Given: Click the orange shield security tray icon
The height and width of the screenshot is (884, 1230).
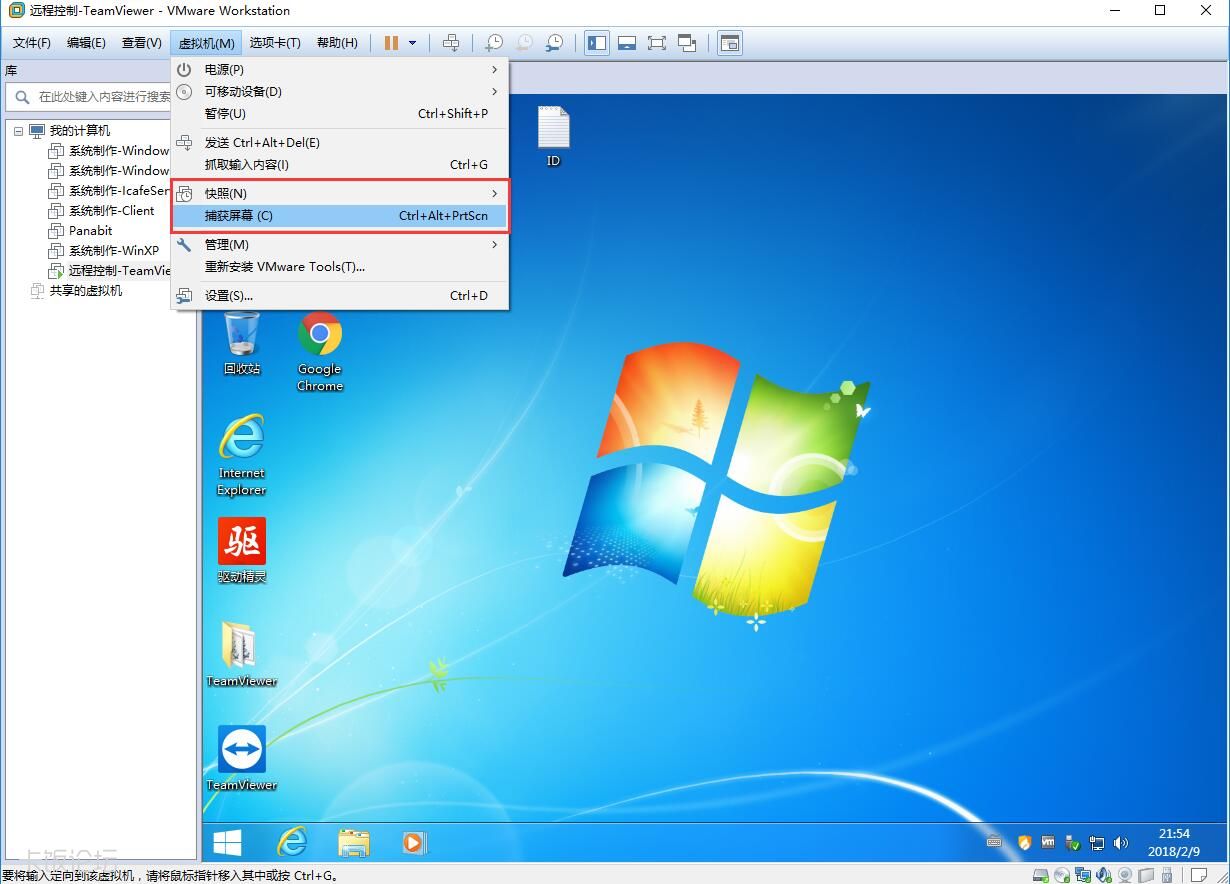Looking at the screenshot, I should pyautogui.click(x=1024, y=843).
